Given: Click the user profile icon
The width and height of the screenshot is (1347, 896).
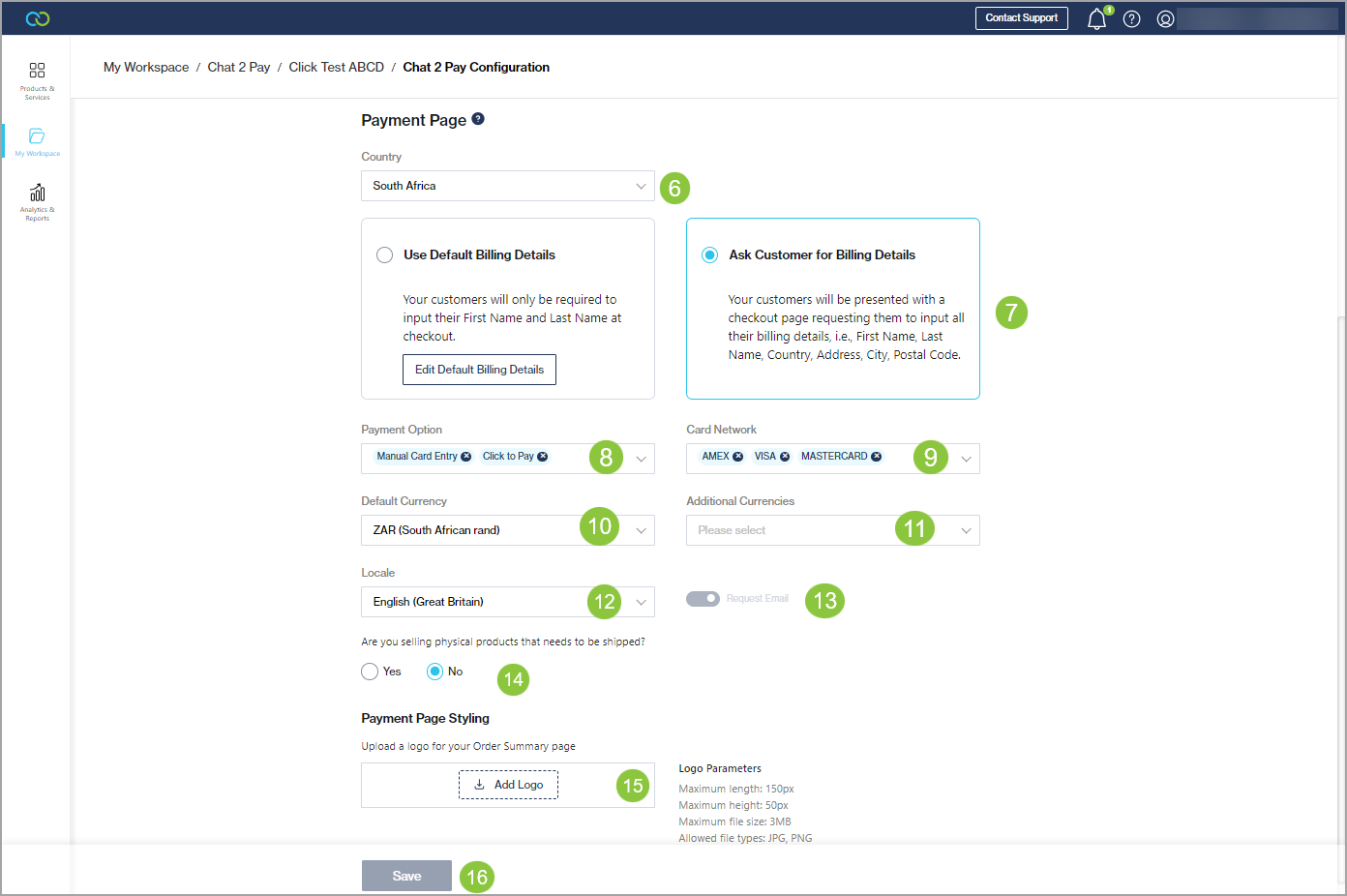Looking at the screenshot, I should click(x=1165, y=19).
